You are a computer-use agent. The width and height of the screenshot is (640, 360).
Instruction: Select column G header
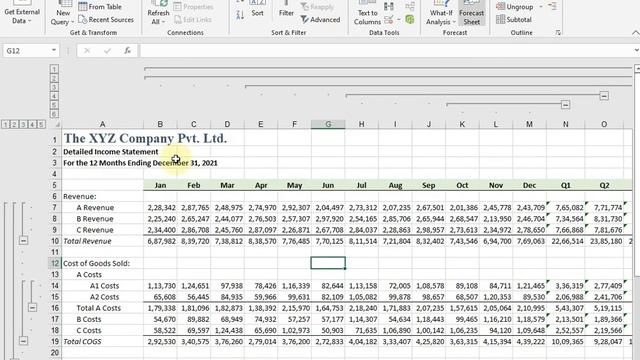(328, 124)
